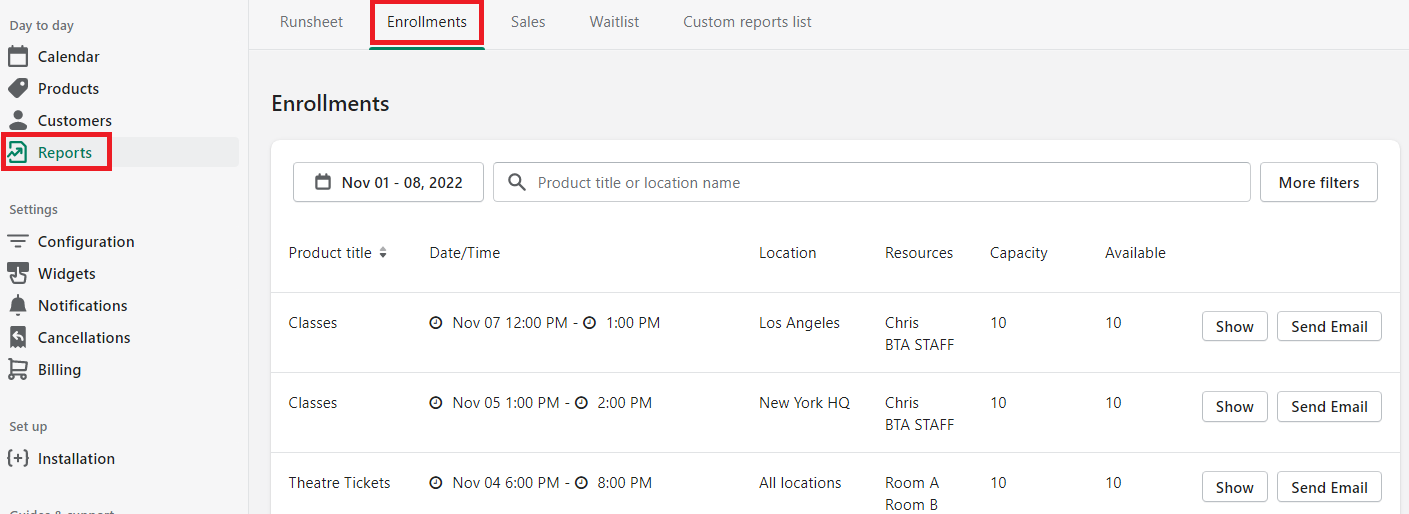
Task: Click the Enrollments page heading
Action: 330,103
